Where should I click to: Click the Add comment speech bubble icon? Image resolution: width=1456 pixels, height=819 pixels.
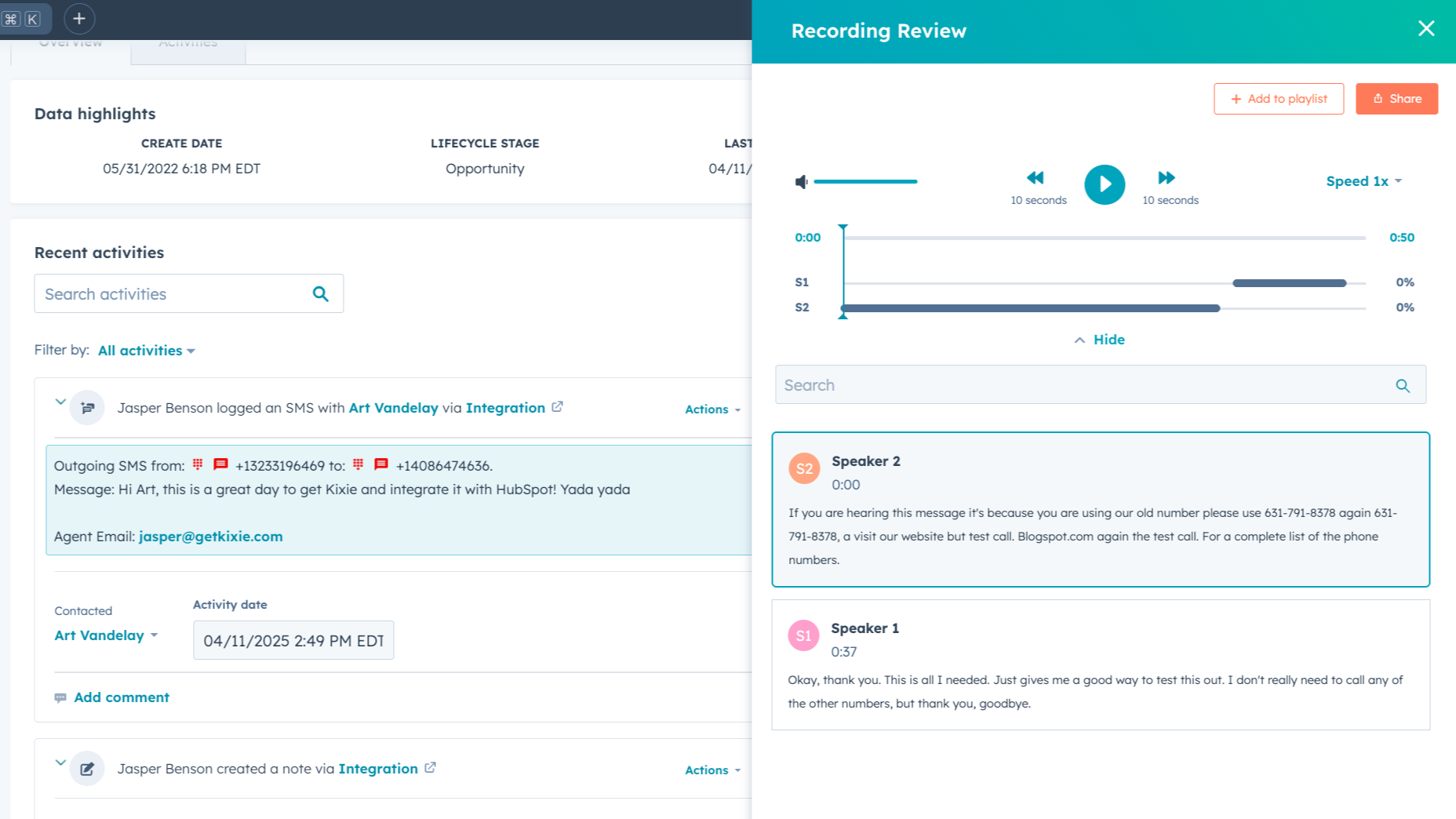click(61, 697)
